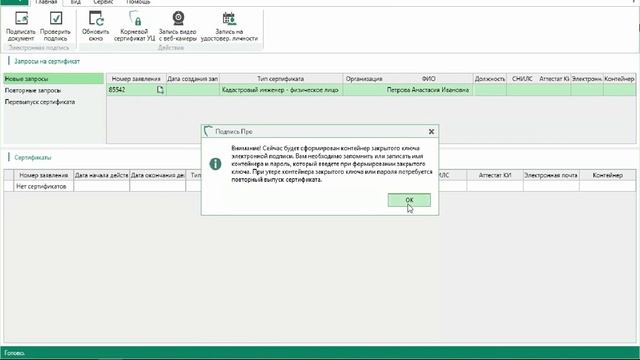Image resolution: width=640 pixels, height=360 pixels.
Task: Click the info icon in the dialog
Action: tap(215, 164)
